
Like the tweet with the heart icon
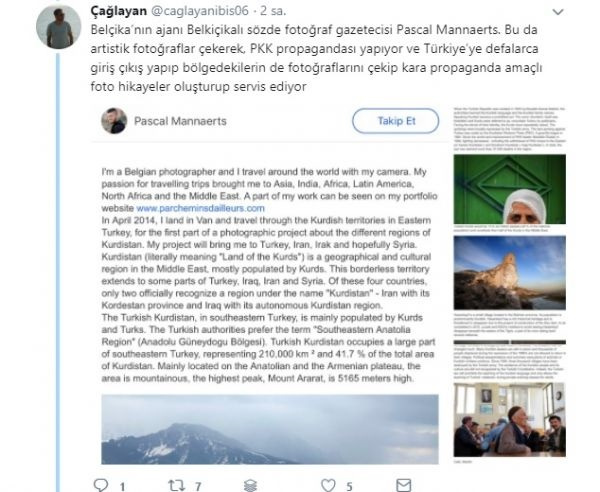(328, 485)
